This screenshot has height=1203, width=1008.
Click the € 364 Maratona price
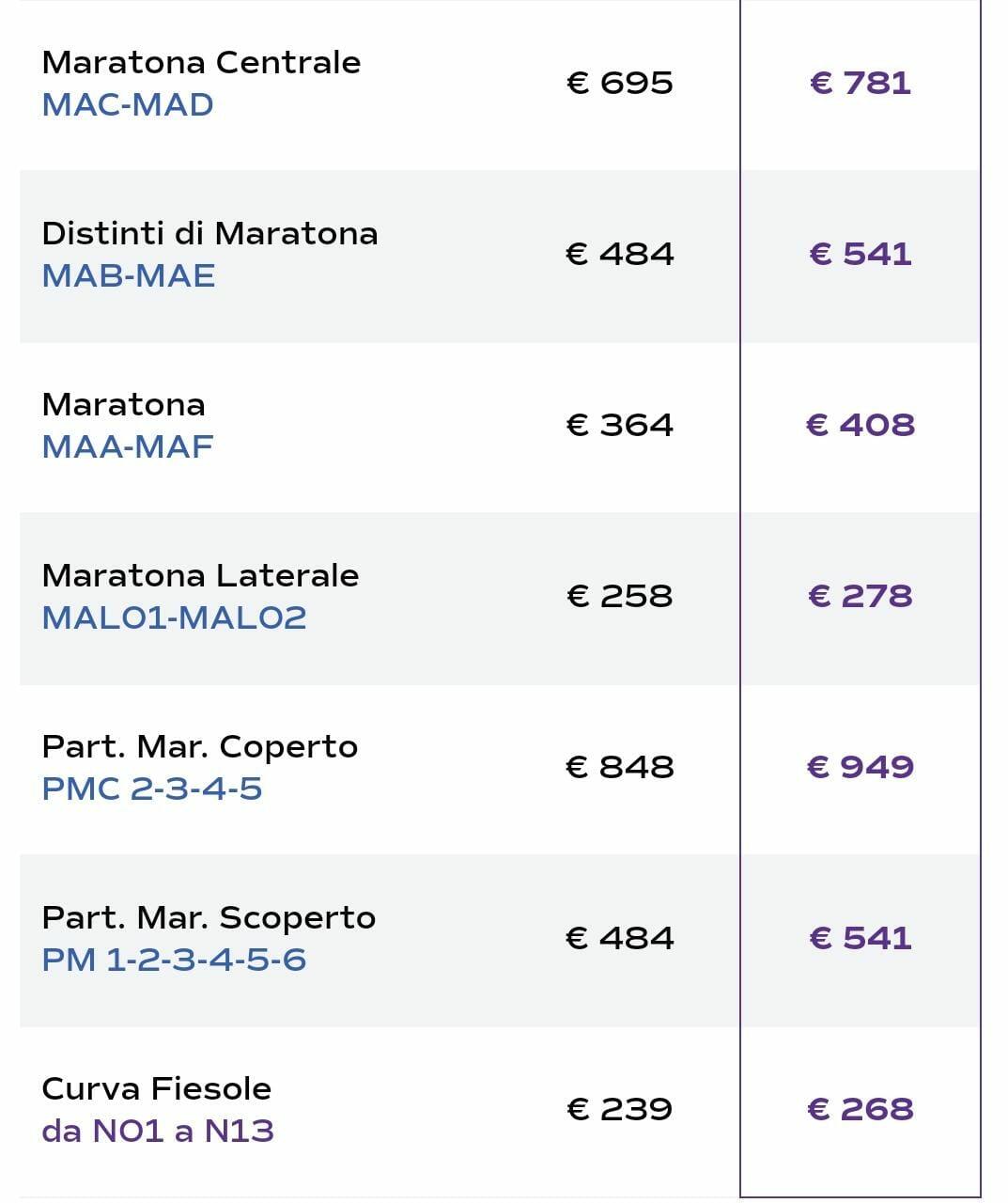620,425
